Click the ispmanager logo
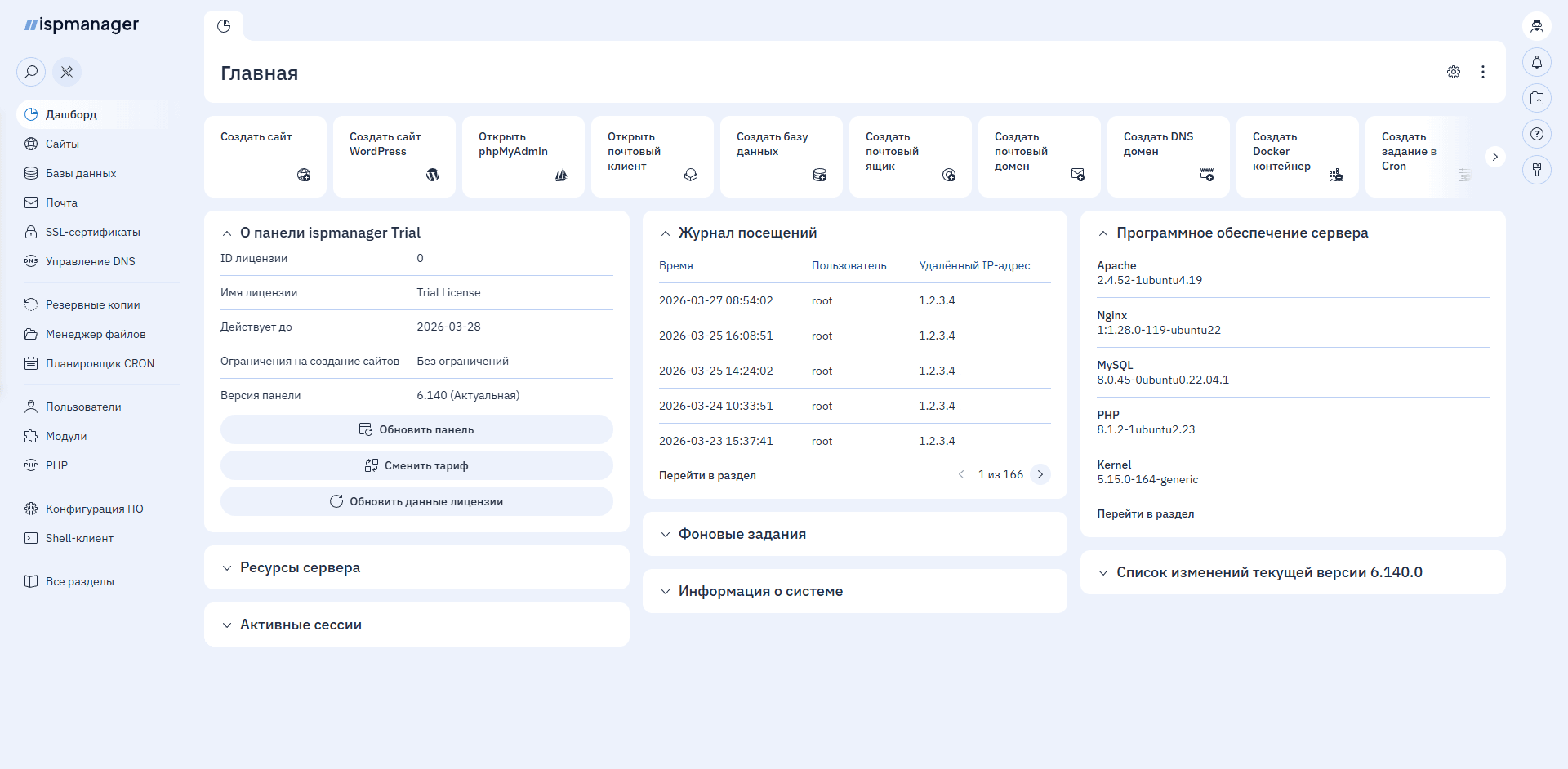The height and width of the screenshot is (769, 1568). click(x=82, y=24)
